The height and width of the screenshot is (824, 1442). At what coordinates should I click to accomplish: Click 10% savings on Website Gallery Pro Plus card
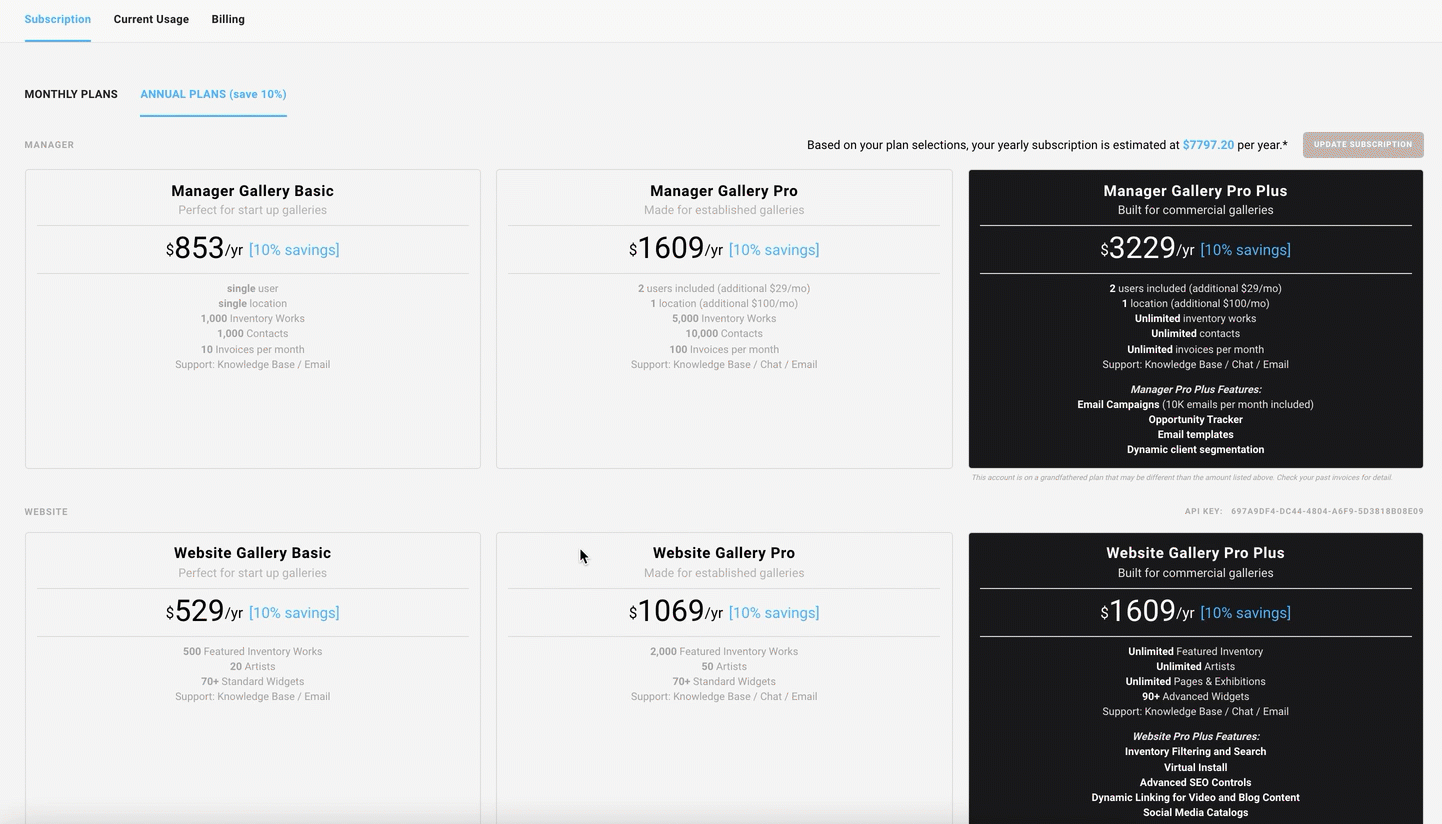pyautogui.click(x=1245, y=612)
